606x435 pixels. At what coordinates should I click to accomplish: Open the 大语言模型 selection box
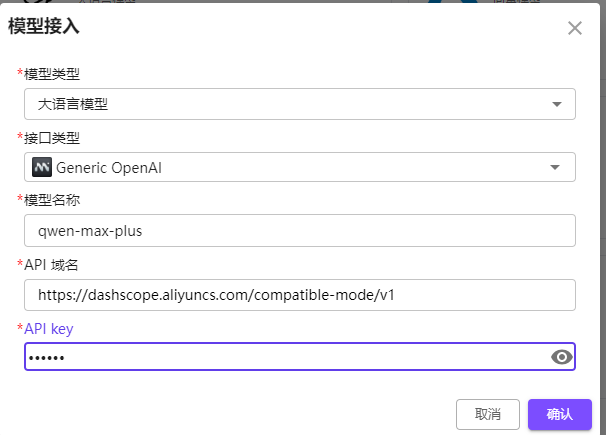pyautogui.click(x=300, y=104)
